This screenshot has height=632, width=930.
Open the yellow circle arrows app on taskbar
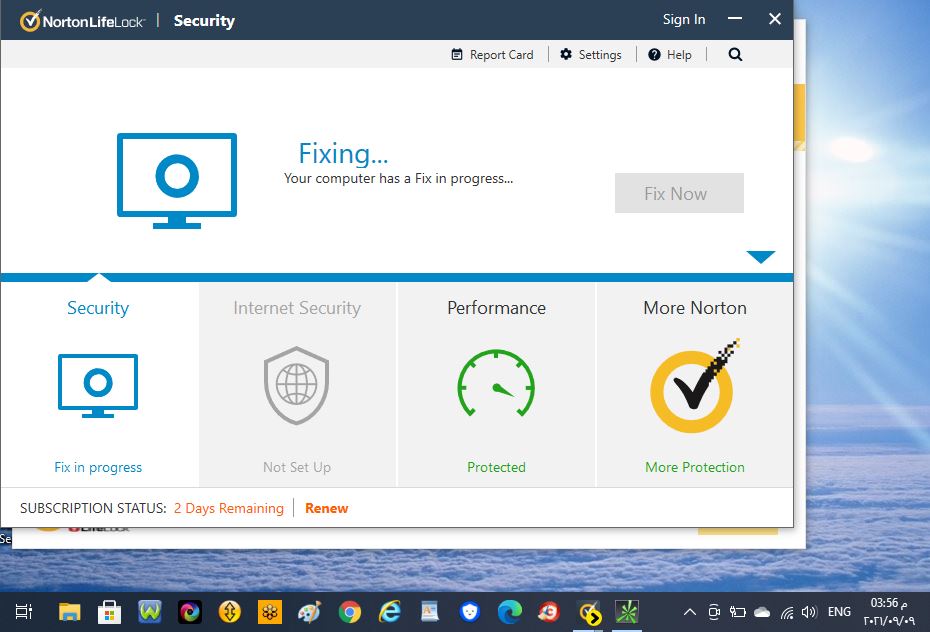click(230, 612)
